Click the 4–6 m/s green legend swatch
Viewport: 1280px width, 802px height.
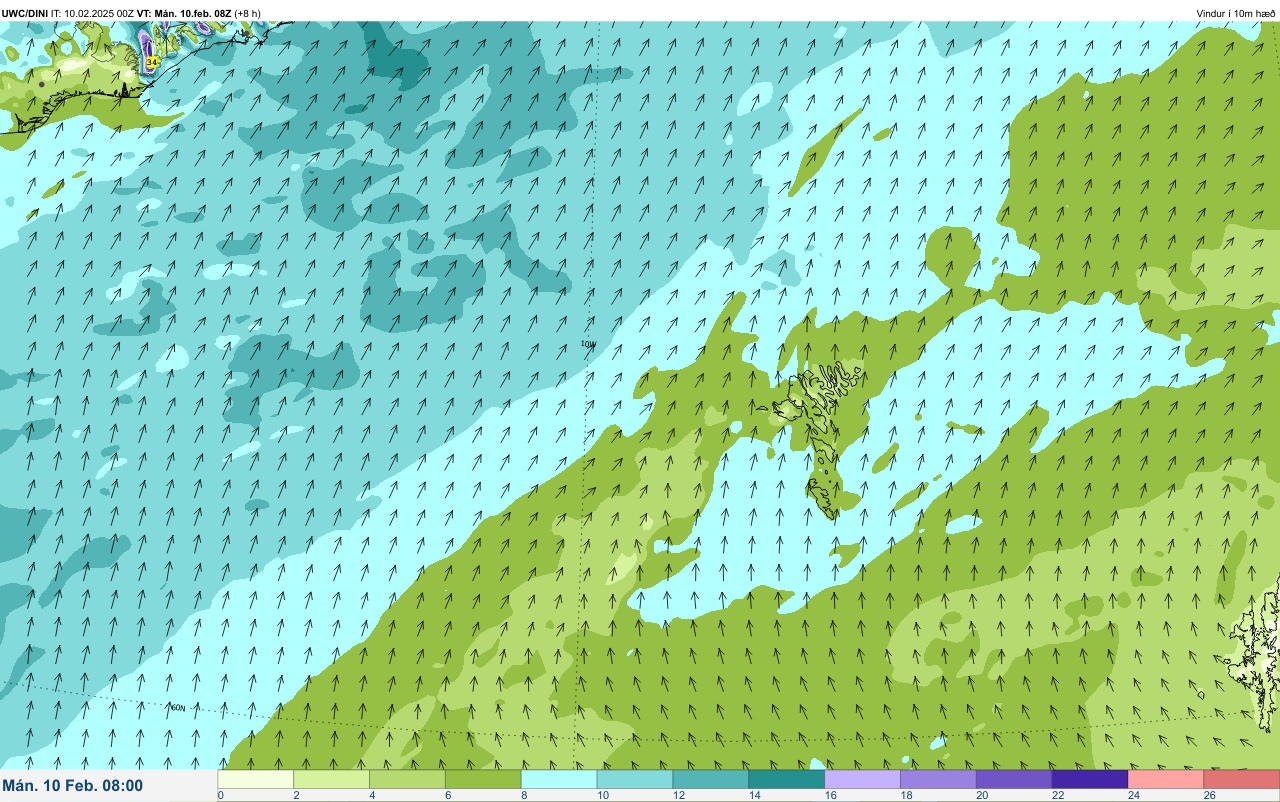click(408, 780)
